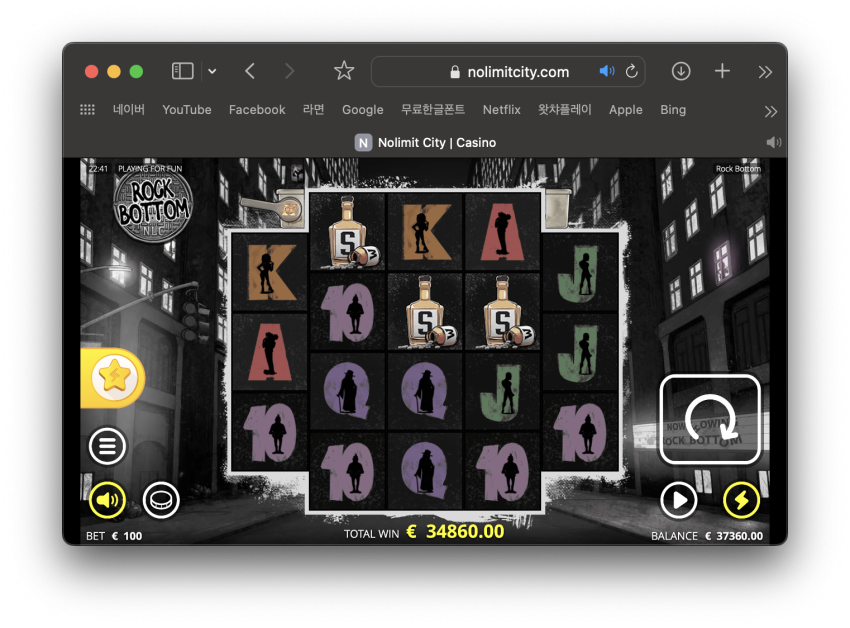Click the PLAYING FOR FUN label
The image size is (850, 628).
(150, 169)
